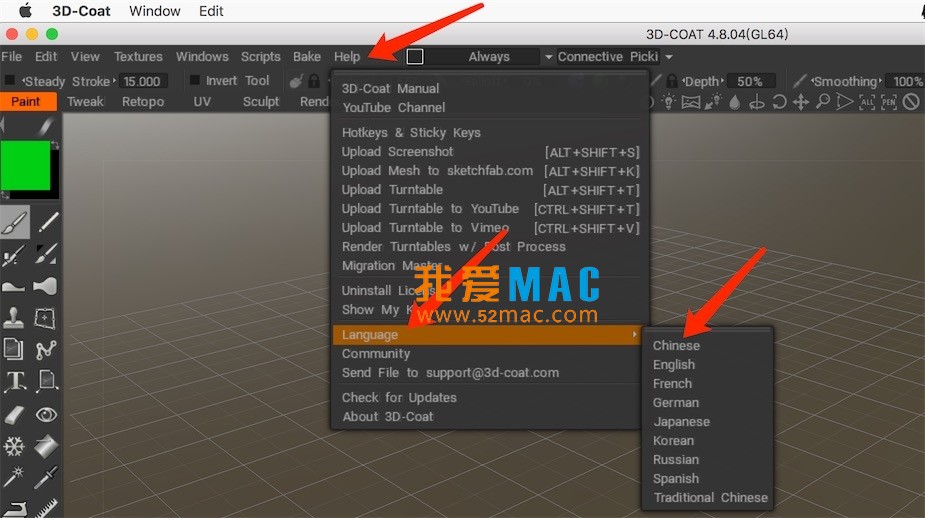Toggle the lock icon next to the mouse icon
Screen dimensions: 925x518
click(314, 81)
